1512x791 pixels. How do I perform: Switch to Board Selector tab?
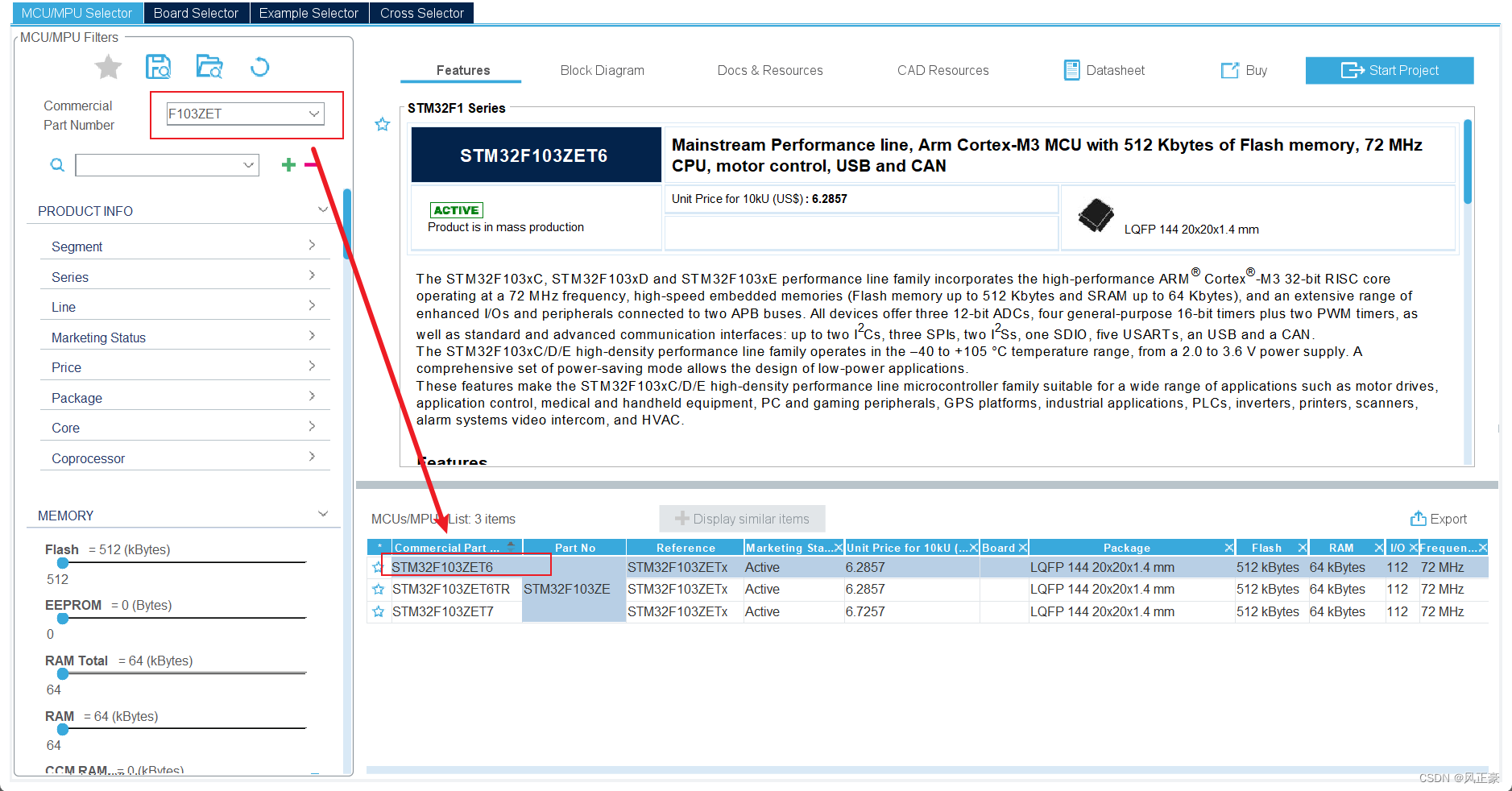coord(196,13)
